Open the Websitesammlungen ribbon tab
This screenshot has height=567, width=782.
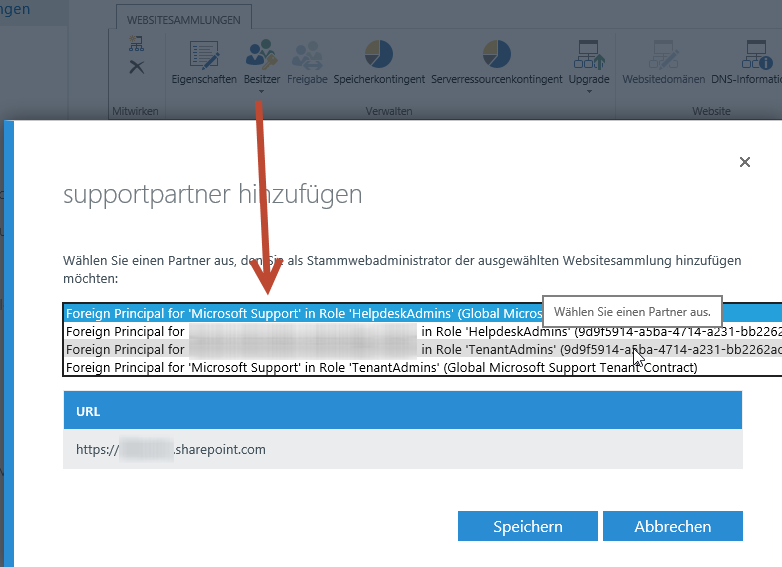pyautogui.click(x=184, y=19)
